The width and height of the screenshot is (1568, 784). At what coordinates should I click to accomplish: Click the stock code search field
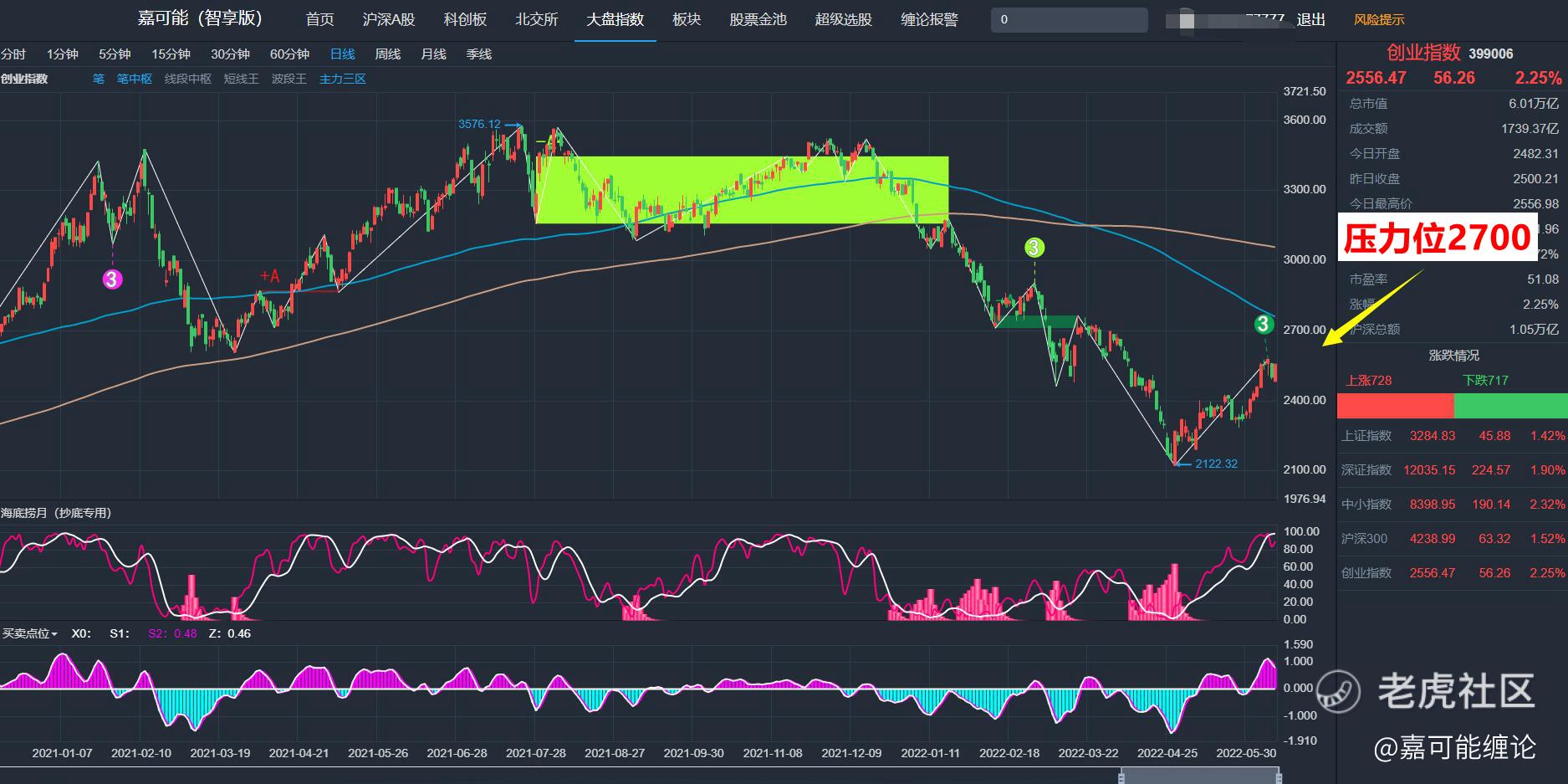coord(1069,19)
